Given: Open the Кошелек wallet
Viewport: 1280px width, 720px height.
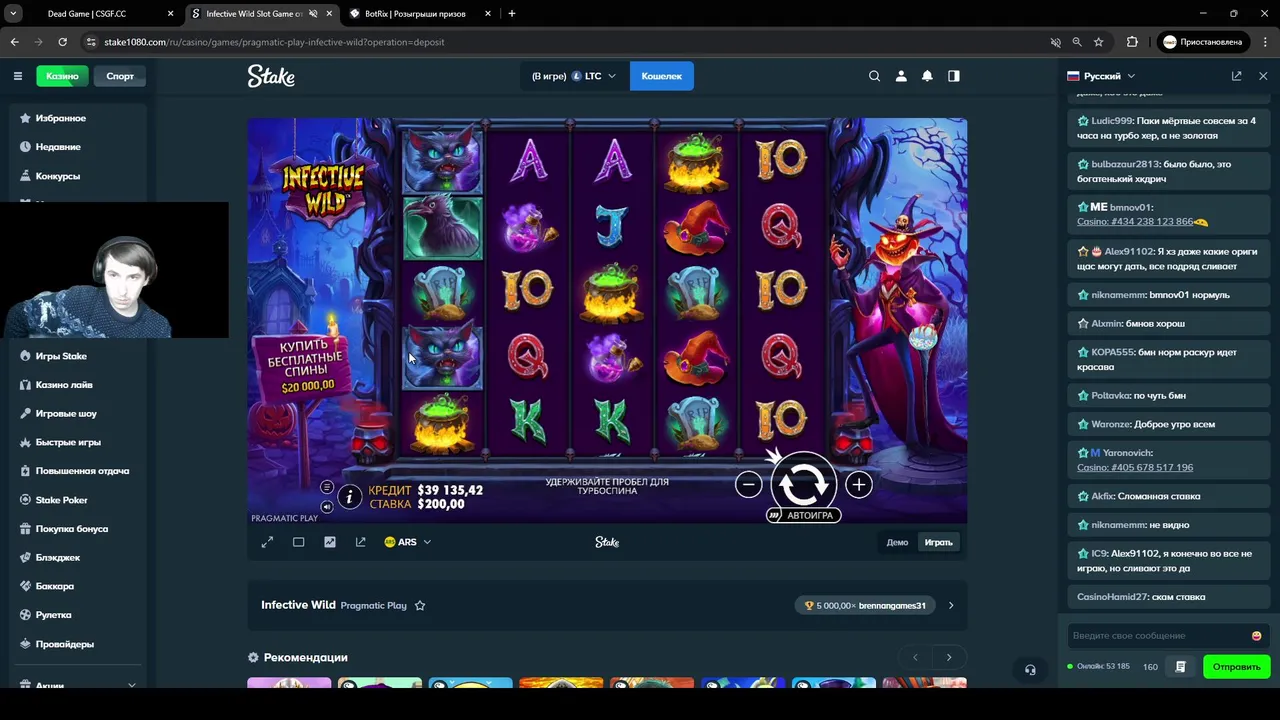Looking at the screenshot, I should point(661,76).
